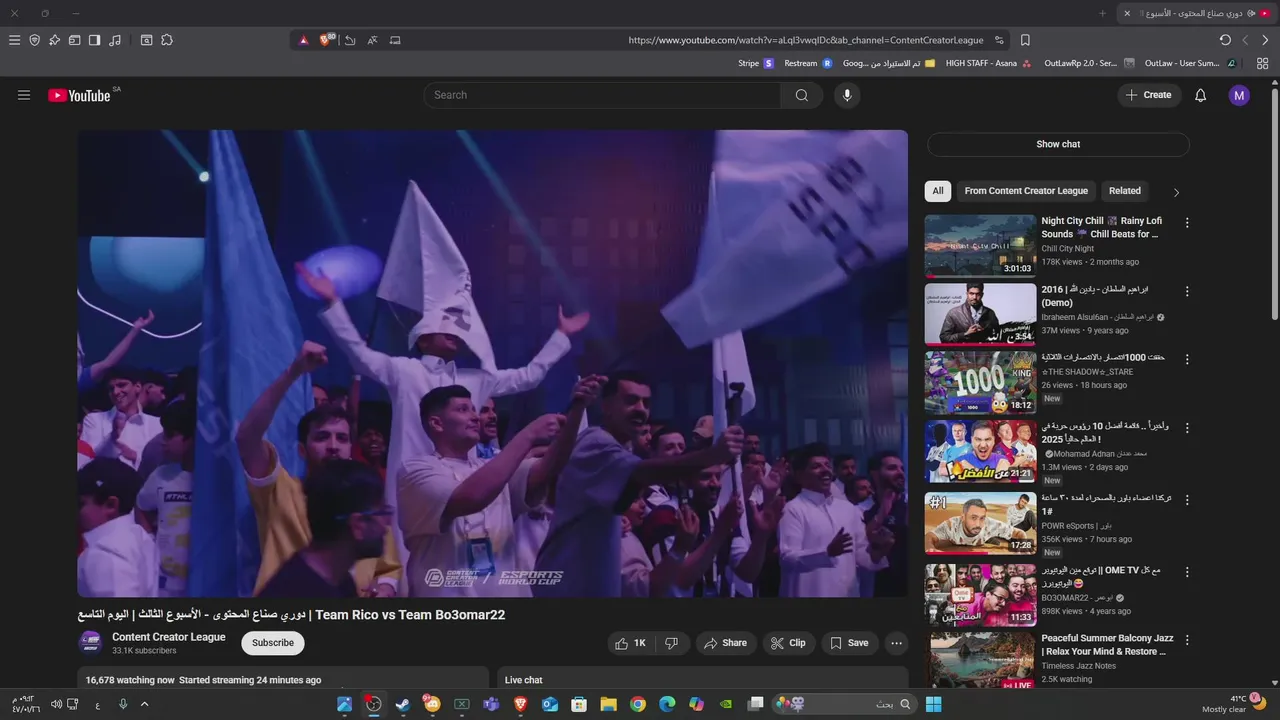Show next filter chips with arrow
The image size is (1280, 720).
[1176, 192]
